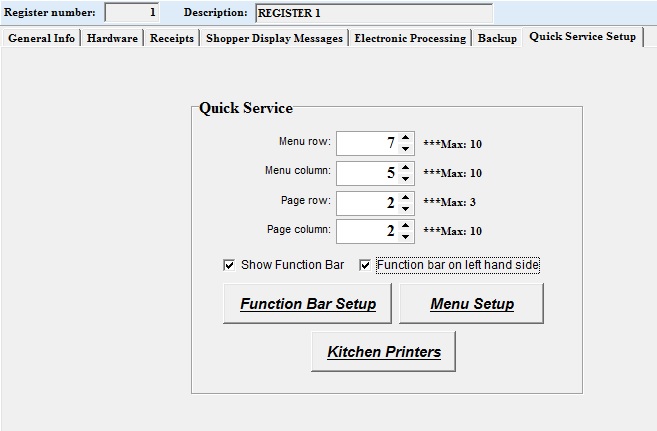This screenshot has width=657, height=431.
Task: Select the Shopper Display Messages tab
Action: [x=274, y=38]
